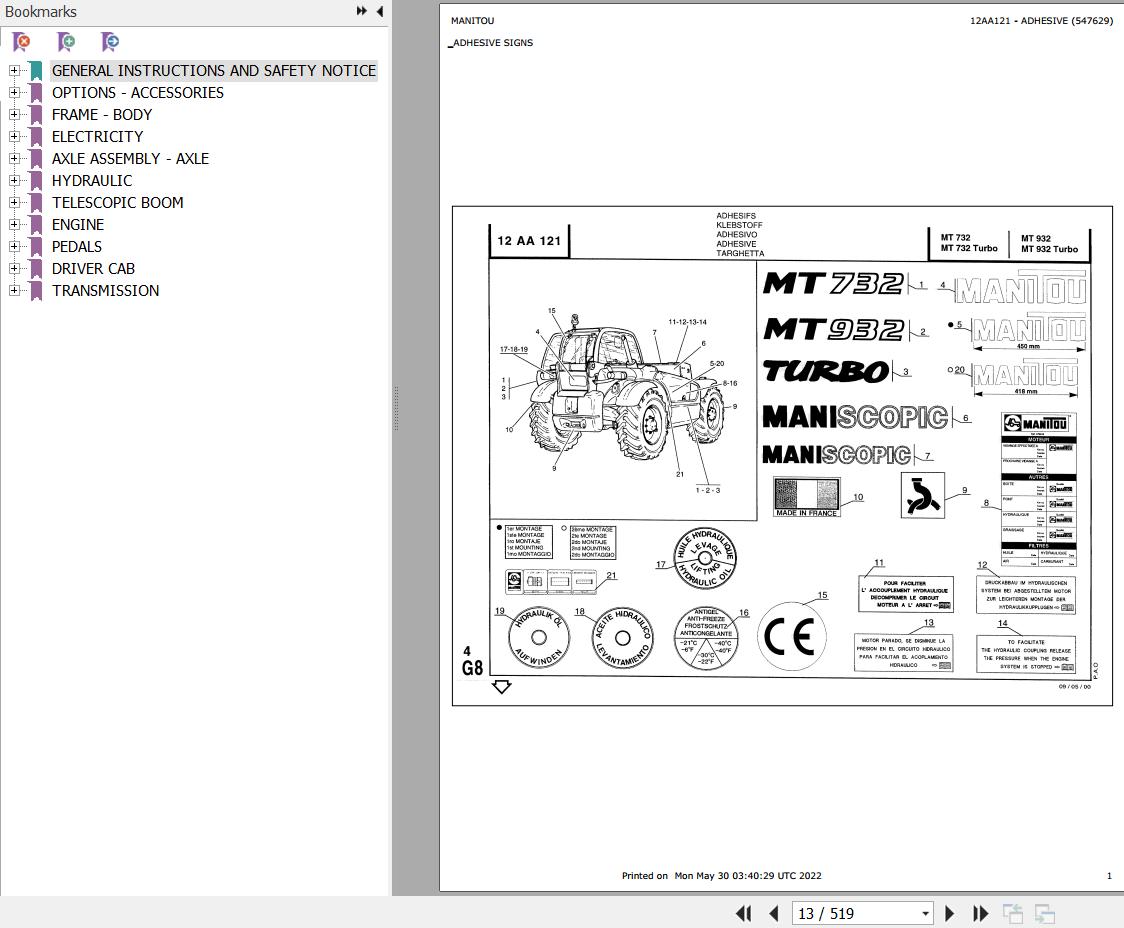Click the bookmark icon beside HYDRAULIC
The image size is (1124, 928).
(x=36, y=181)
